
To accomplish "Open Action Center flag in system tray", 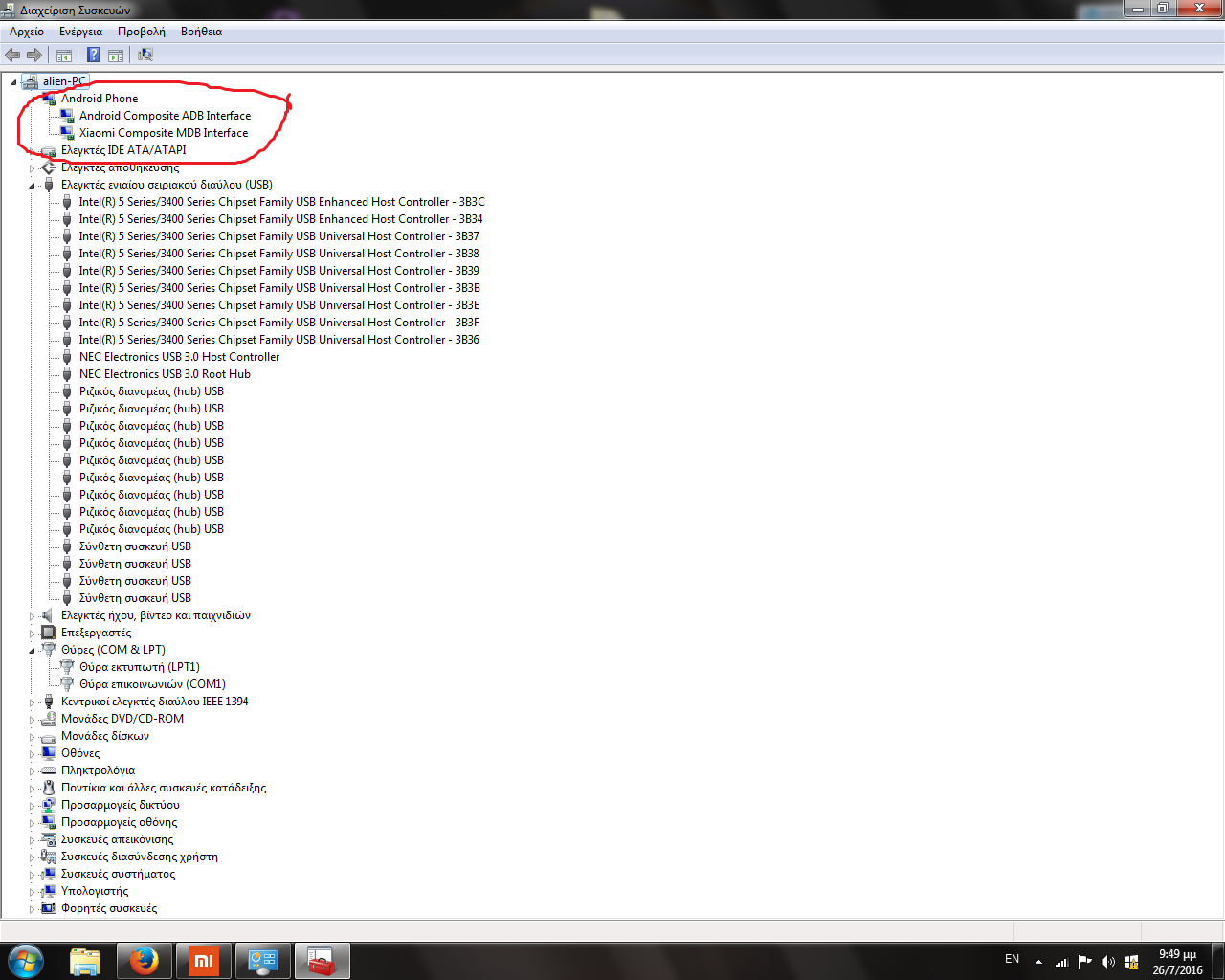I will (1084, 962).
